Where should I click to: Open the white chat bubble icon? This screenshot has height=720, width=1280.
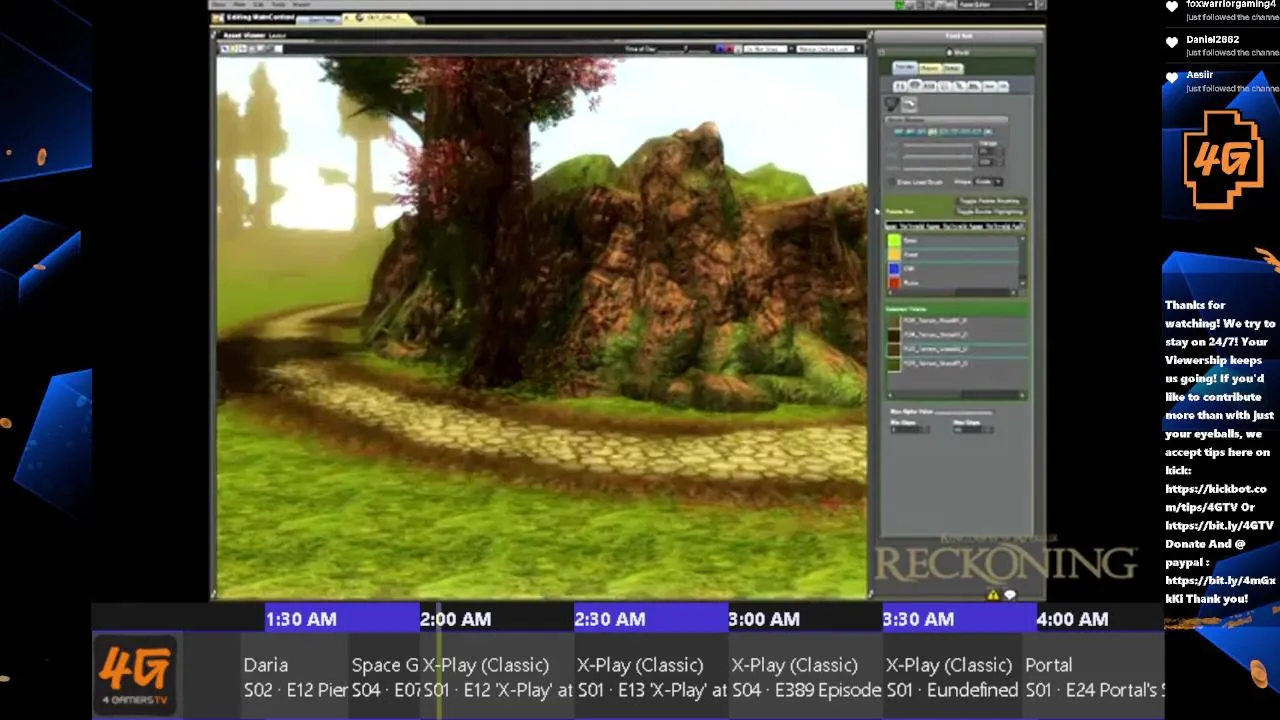pos(1010,595)
